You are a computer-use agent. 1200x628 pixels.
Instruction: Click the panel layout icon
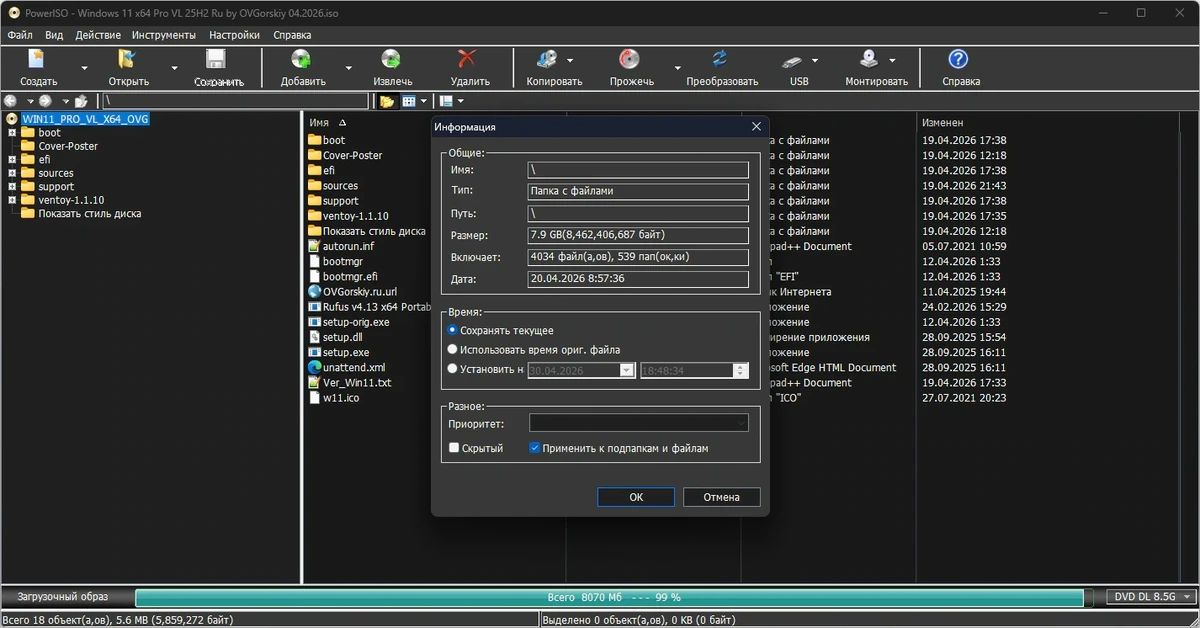[446, 101]
